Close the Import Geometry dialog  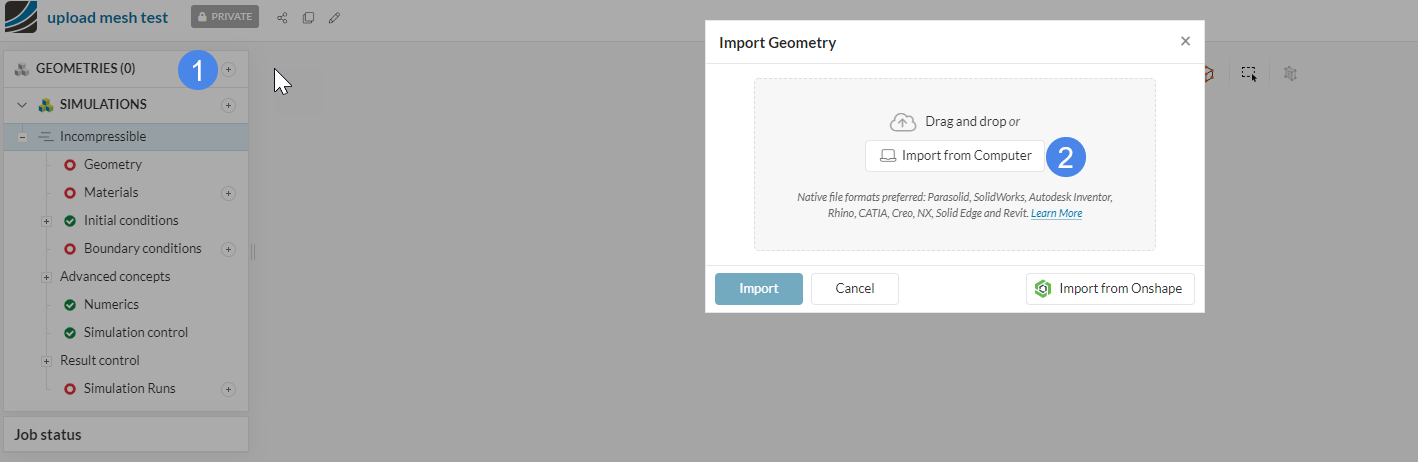point(1185,41)
